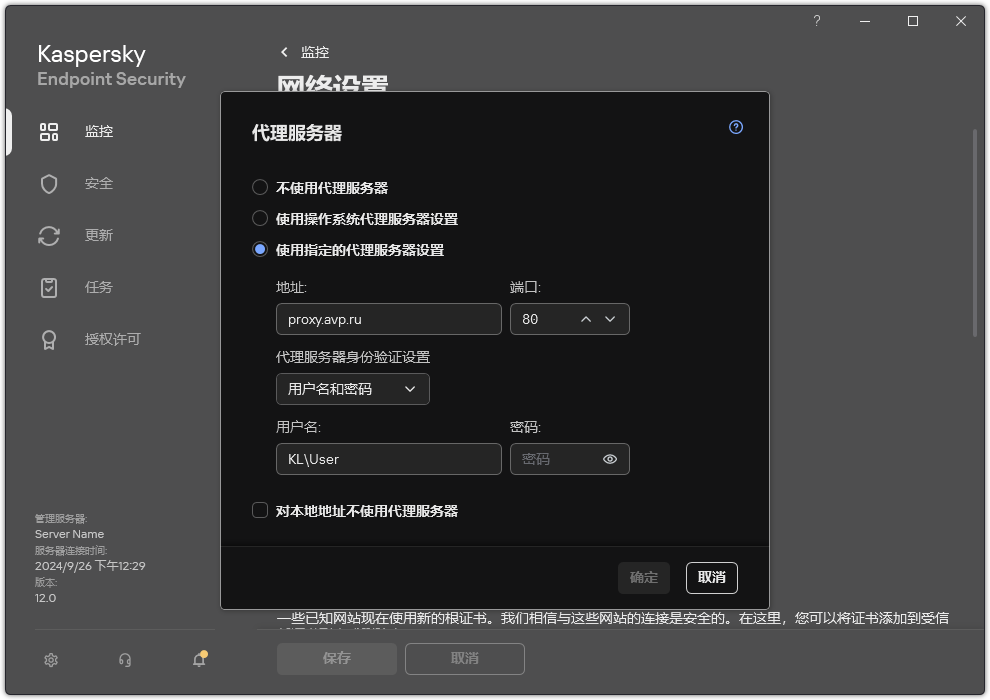Confirm settings with 确定 button

coord(643,577)
